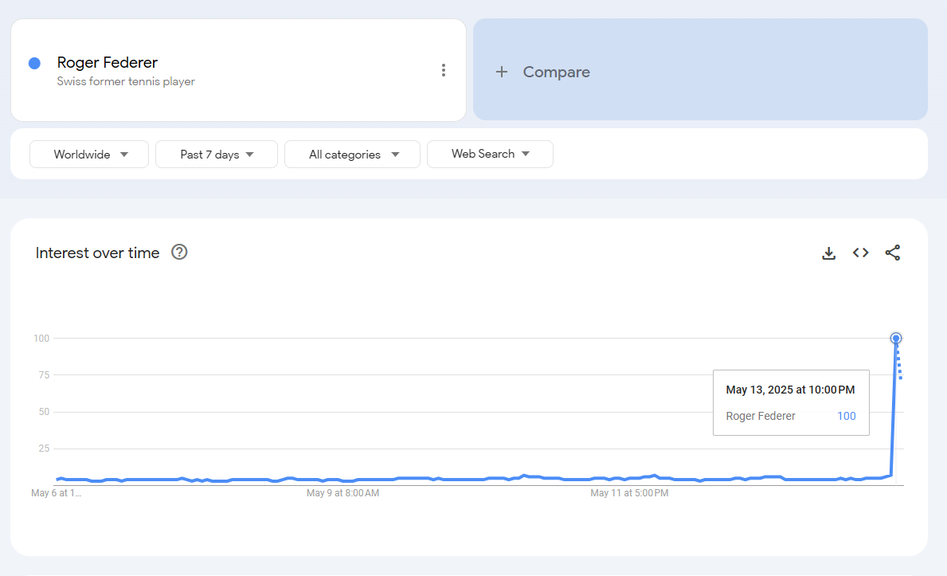947x576 pixels.
Task: Expand the Worldwide region dropdown
Action: click(89, 155)
